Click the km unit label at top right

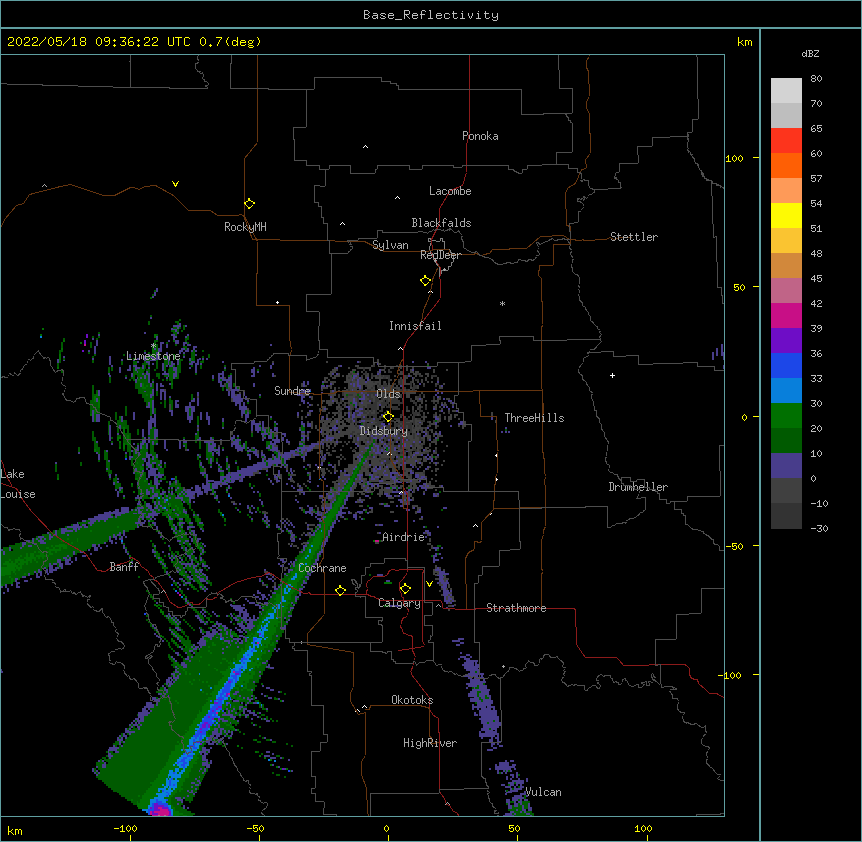click(744, 42)
